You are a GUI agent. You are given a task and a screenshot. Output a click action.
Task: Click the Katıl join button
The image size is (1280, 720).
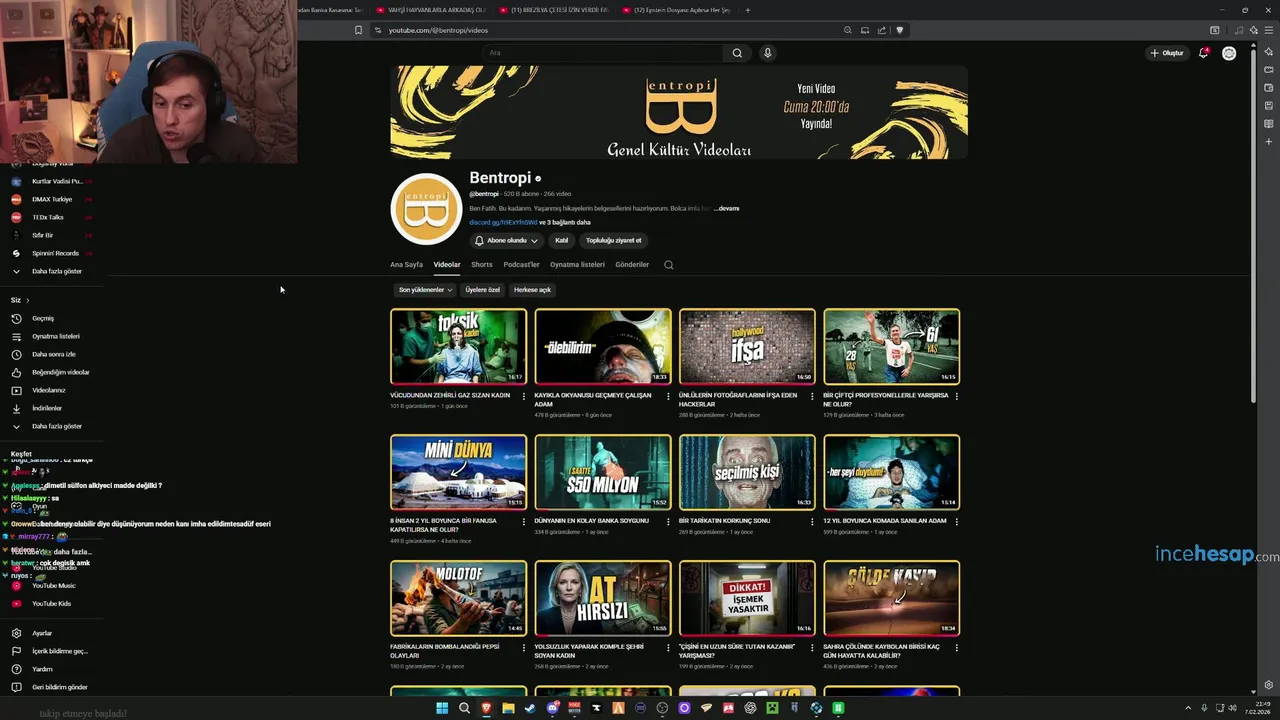562,240
